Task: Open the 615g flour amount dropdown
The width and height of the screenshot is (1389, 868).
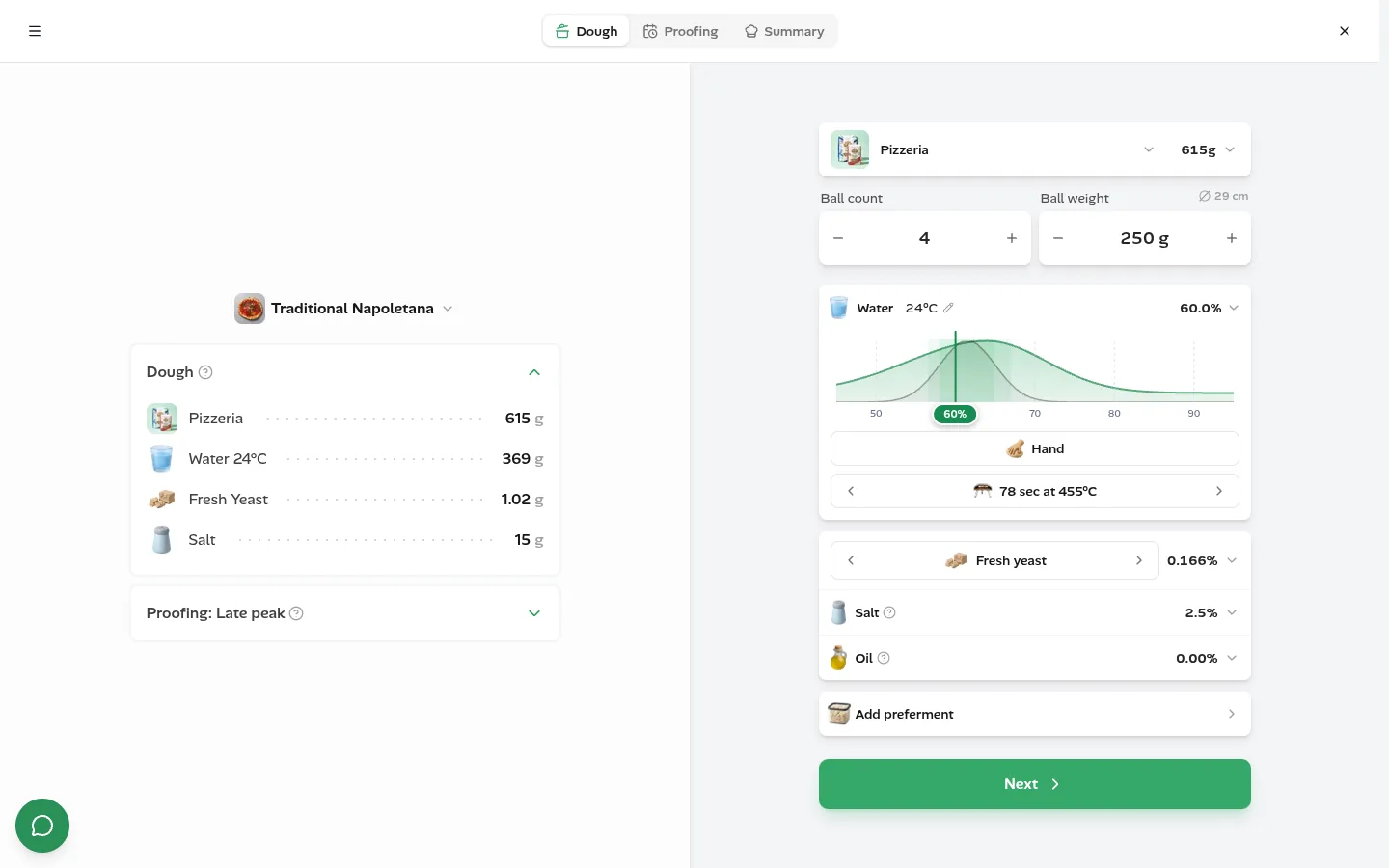Action: click(x=1208, y=149)
